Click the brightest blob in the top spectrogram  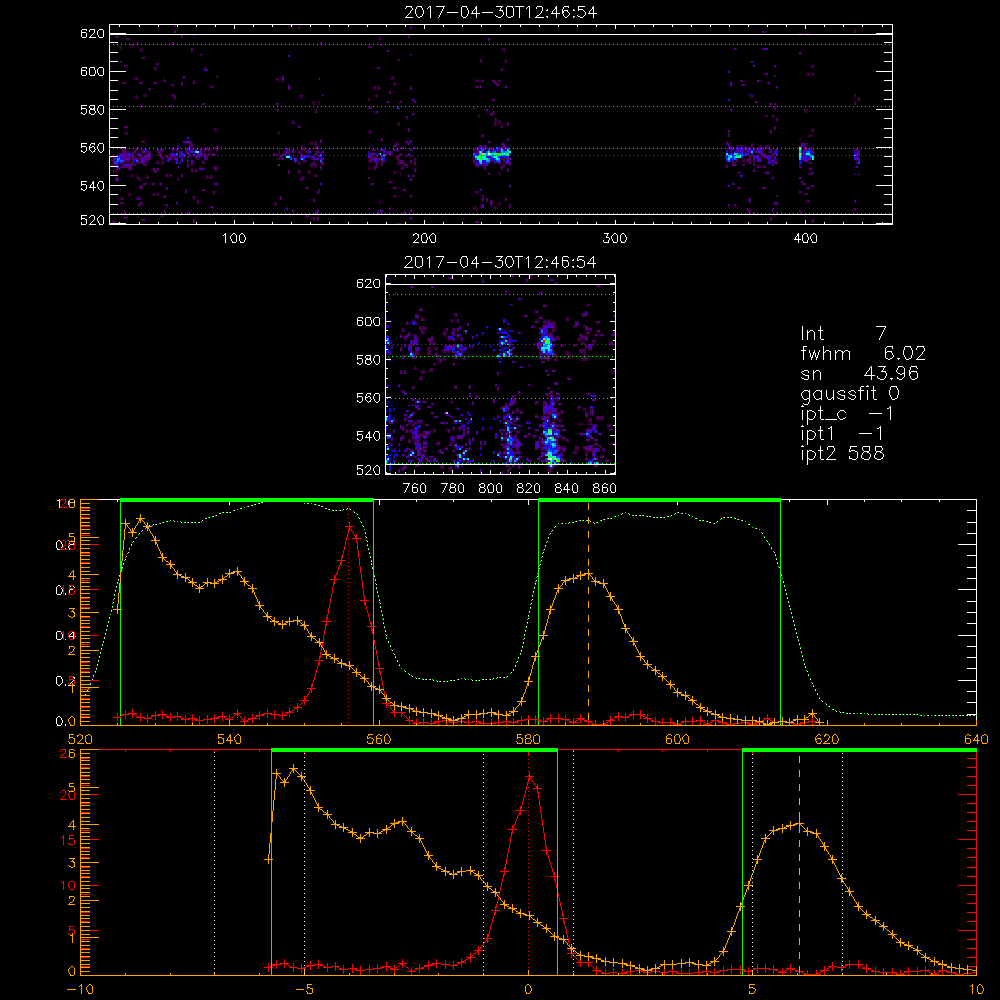point(492,155)
